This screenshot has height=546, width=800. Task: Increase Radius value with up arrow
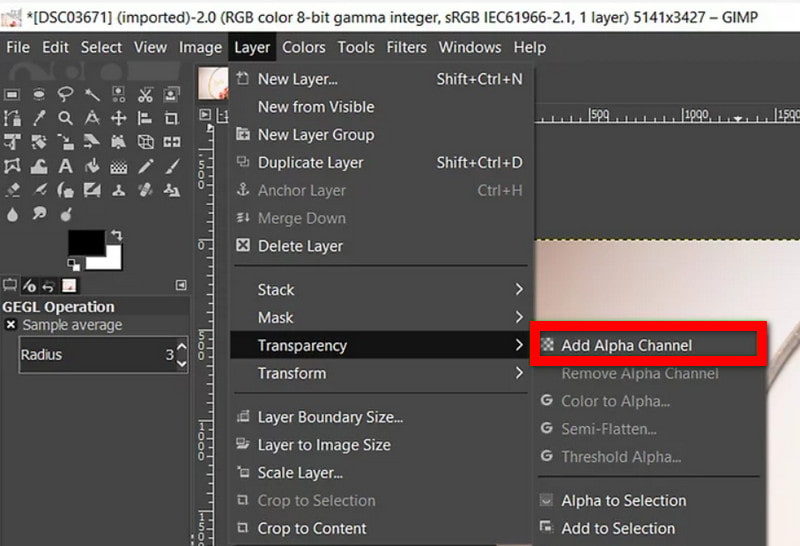(182, 347)
